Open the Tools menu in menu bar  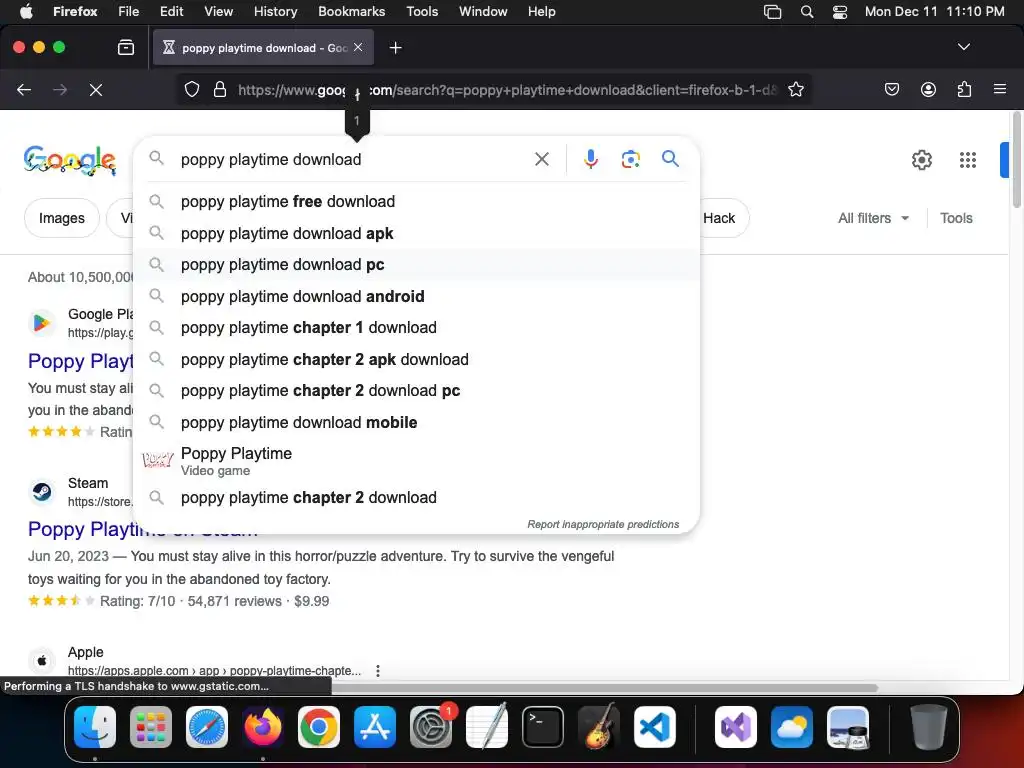coord(422,11)
